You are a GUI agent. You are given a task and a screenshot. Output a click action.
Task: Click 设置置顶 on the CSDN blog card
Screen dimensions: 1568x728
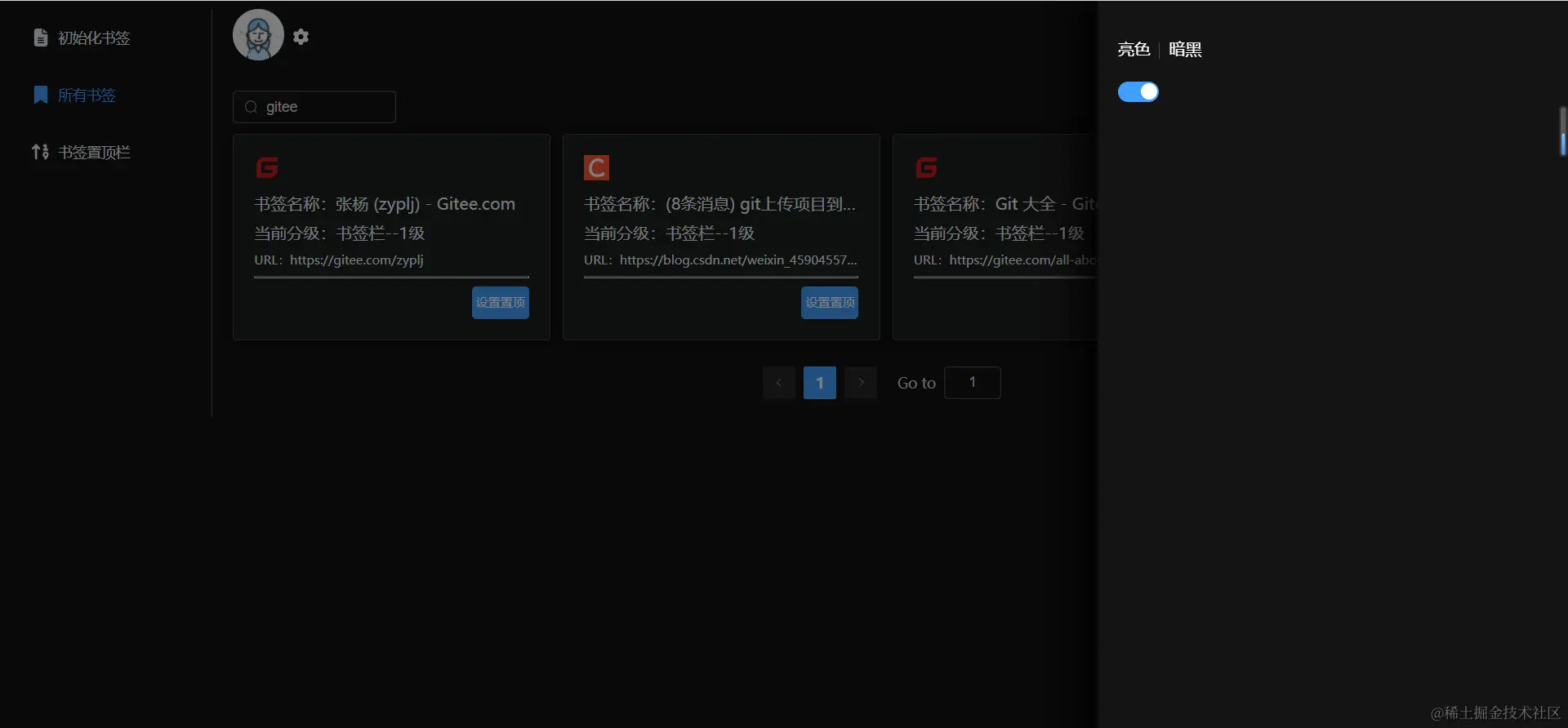830,303
